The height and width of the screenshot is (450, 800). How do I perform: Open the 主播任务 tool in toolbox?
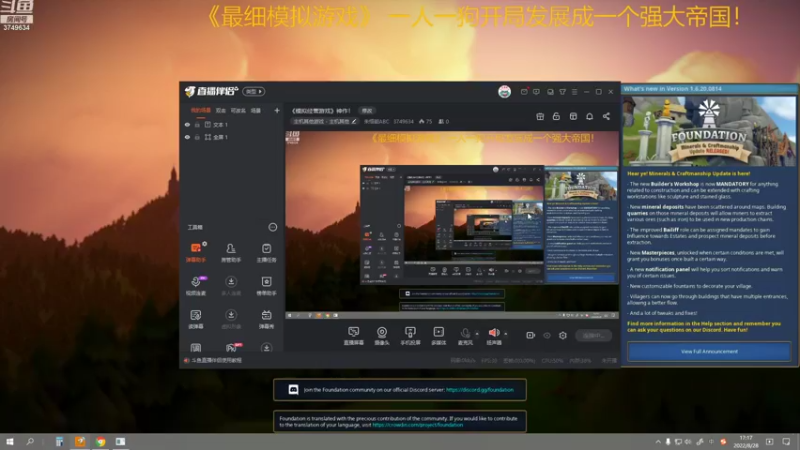click(x=266, y=252)
